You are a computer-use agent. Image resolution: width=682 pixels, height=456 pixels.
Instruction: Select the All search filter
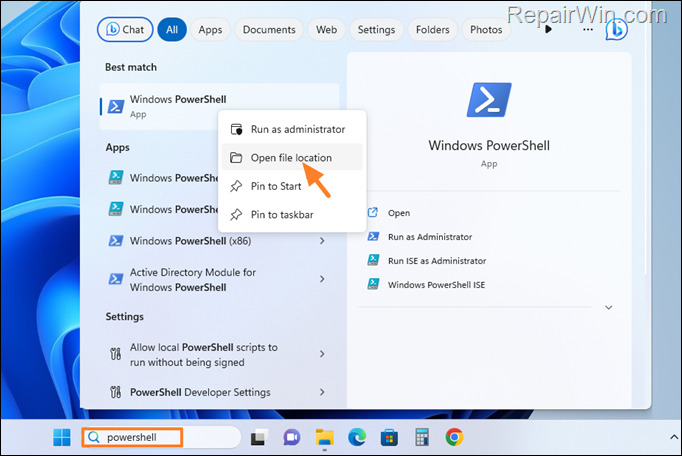172,30
